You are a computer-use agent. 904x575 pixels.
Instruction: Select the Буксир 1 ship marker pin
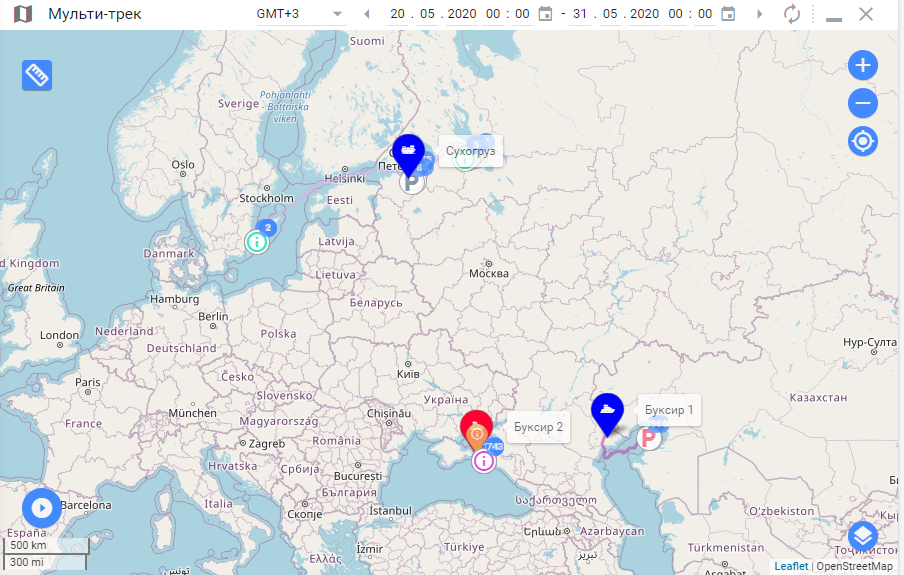coord(607,411)
